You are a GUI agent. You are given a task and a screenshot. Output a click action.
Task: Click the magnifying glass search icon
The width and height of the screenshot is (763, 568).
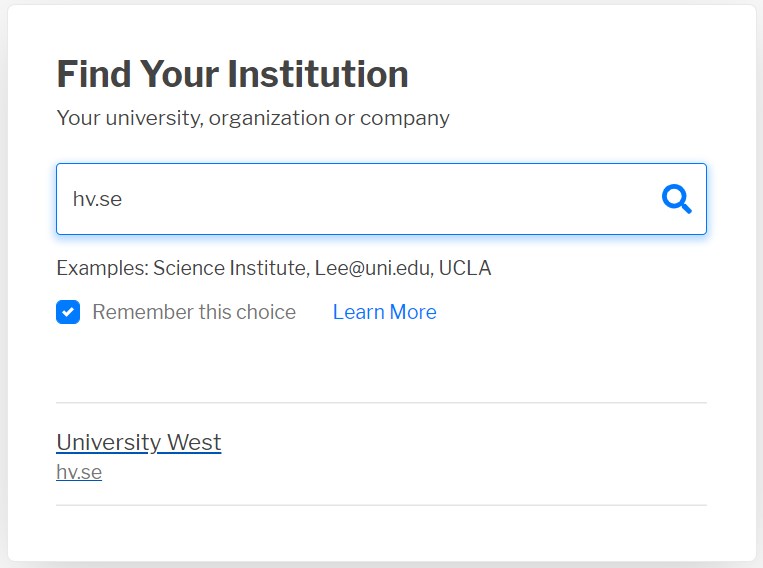coord(677,199)
